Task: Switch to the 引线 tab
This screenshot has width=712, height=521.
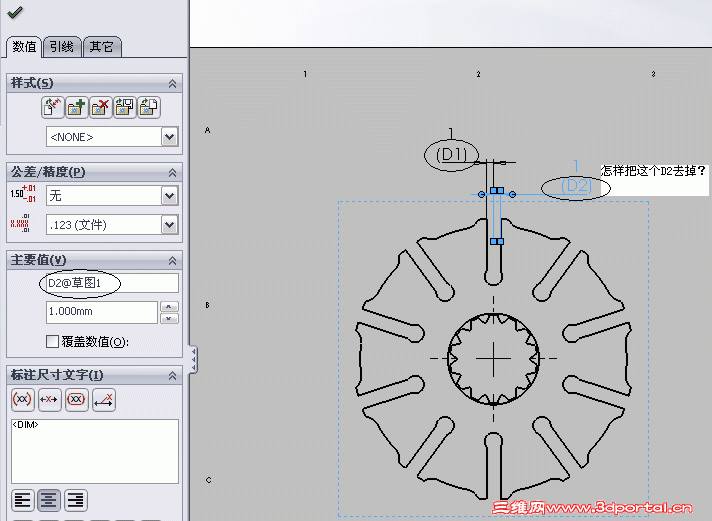Action: pyautogui.click(x=62, y=47)
